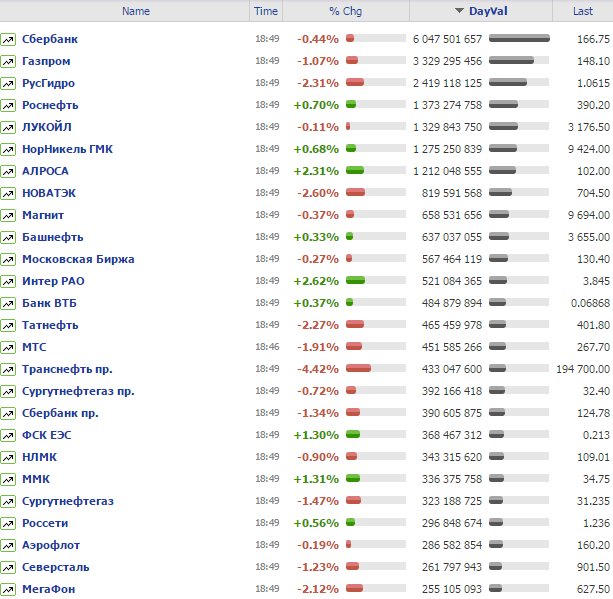Sort by Last price column header

click(x=582, y=11)
